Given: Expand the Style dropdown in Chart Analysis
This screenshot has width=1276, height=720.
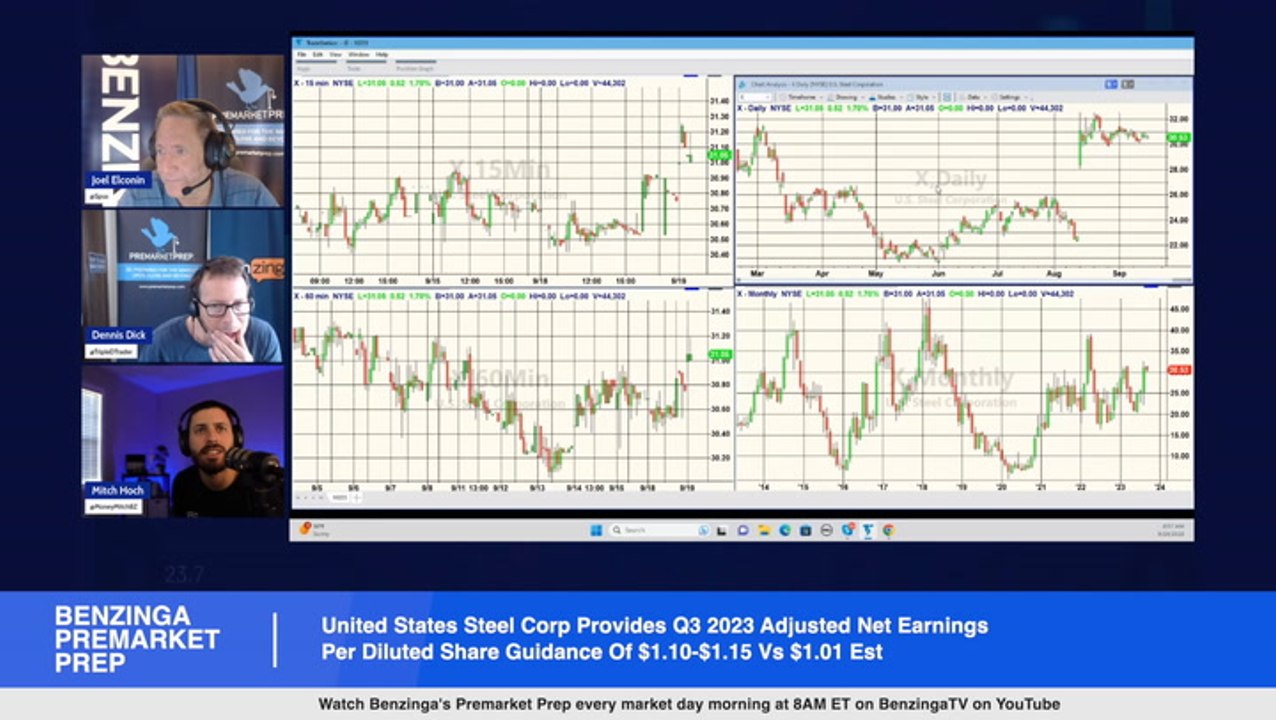Looking at the screenshot, I should click(922, 97).
